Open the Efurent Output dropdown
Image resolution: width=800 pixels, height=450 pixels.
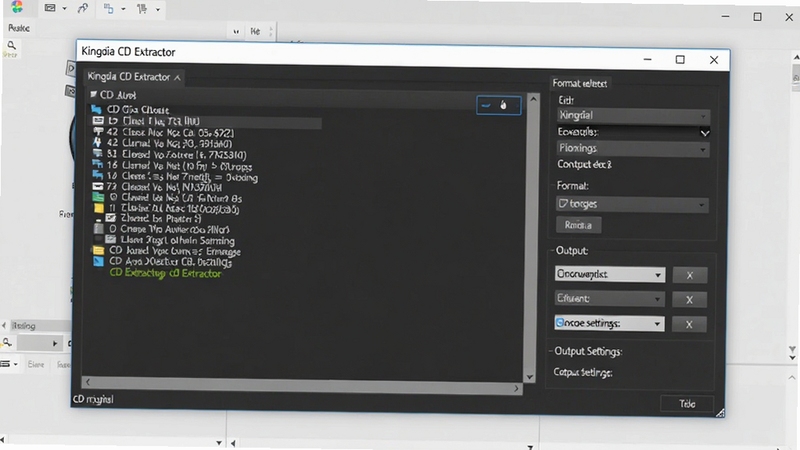coord(610,299)
